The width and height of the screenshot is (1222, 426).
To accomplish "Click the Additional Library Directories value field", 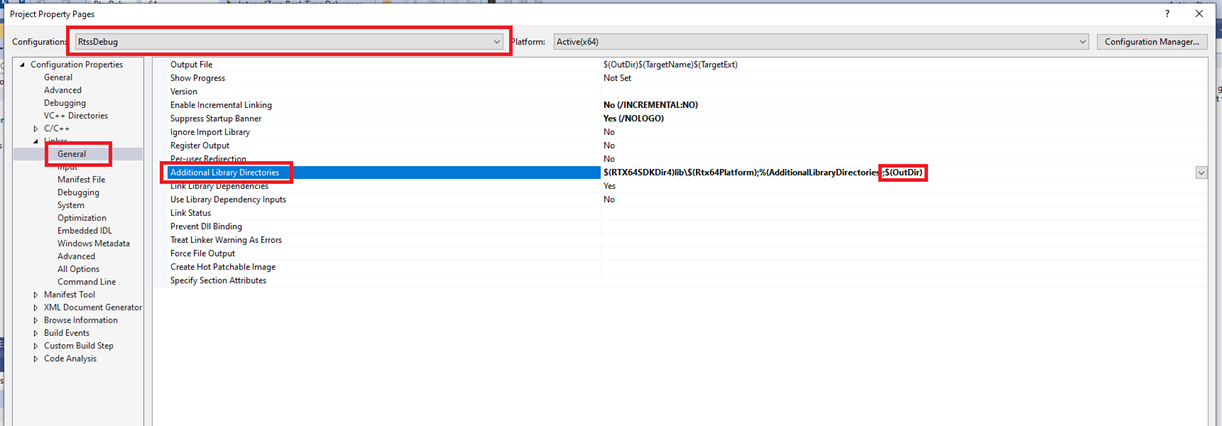I will click(x=740, y=173).
